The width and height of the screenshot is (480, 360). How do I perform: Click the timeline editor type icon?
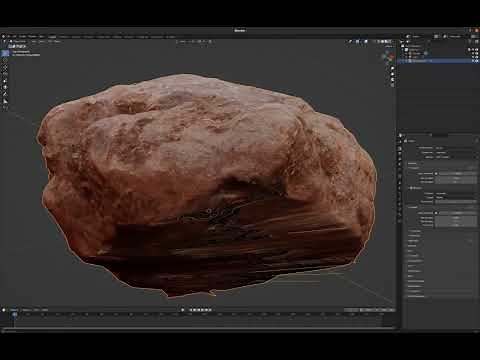(4, 310)
